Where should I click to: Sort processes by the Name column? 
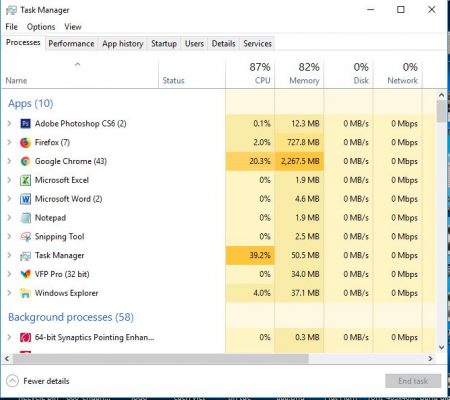tap(80, 73)
